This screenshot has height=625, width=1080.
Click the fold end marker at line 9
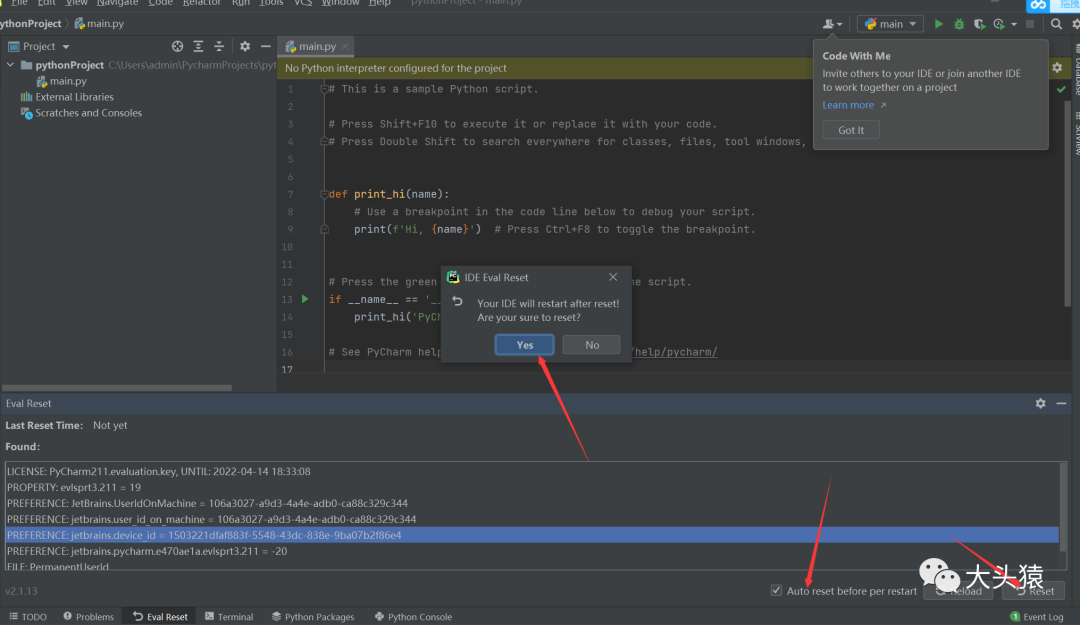(324, 229)
